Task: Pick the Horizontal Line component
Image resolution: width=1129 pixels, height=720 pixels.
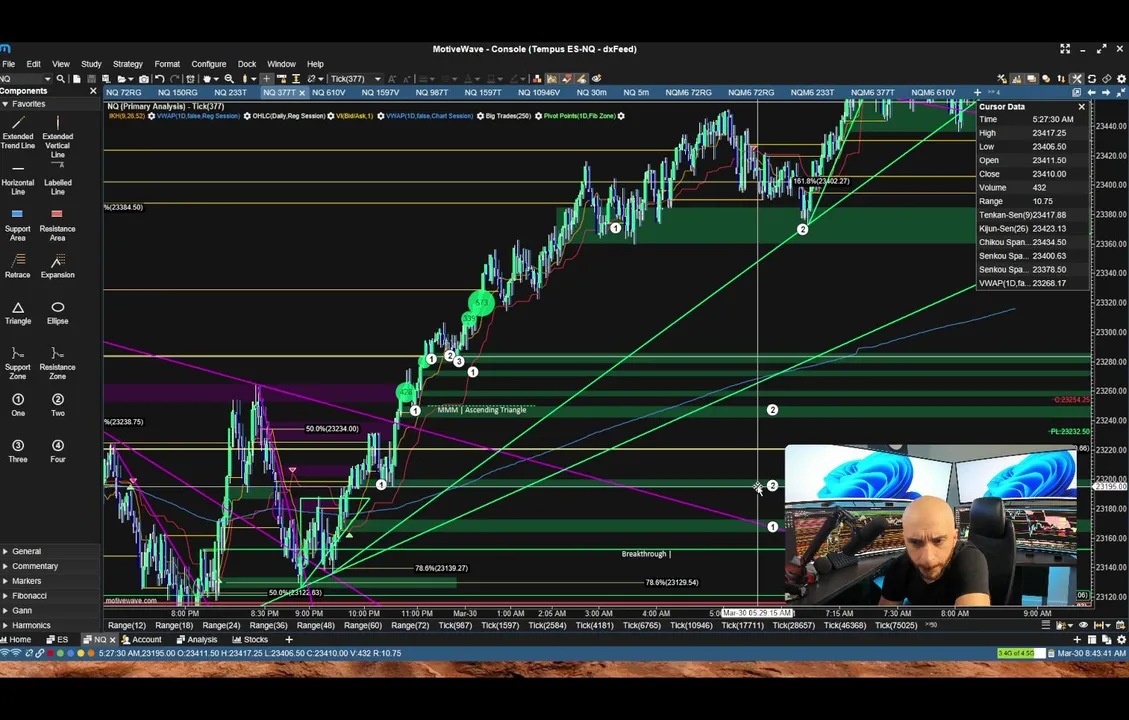Action: click(x=18, y=180)
